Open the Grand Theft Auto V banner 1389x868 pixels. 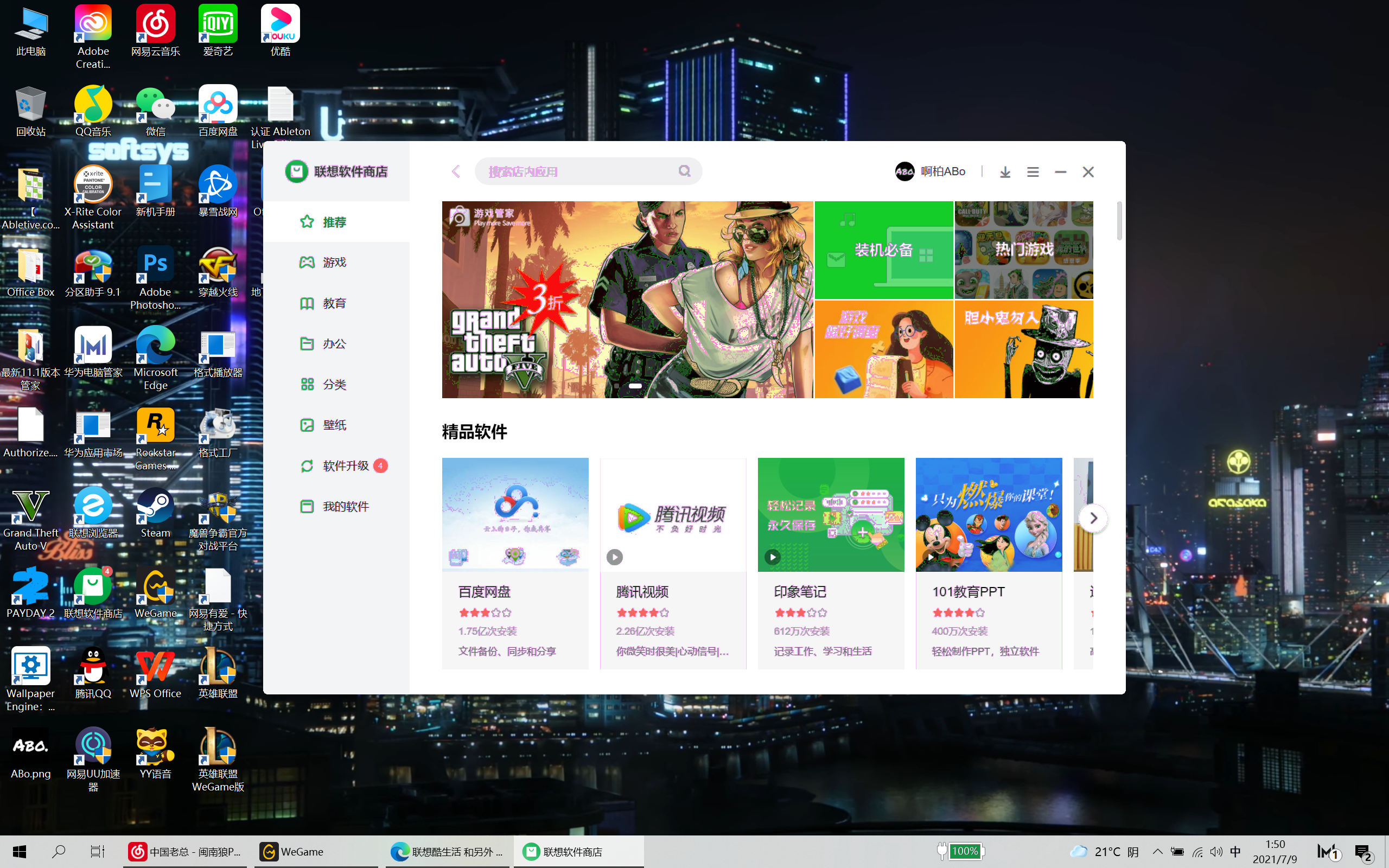627,299
